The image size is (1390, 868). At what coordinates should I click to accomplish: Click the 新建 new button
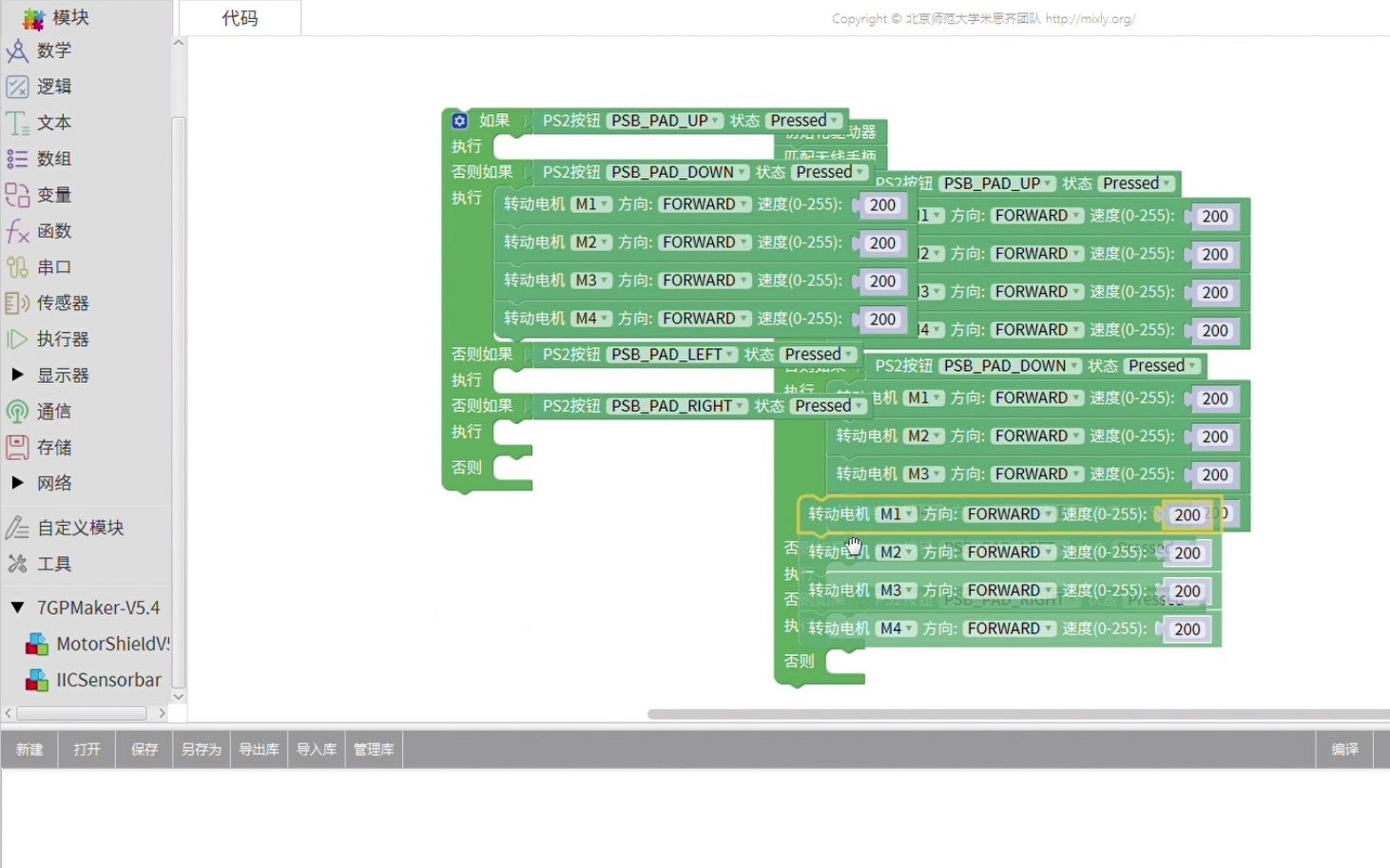click(29, 749)
